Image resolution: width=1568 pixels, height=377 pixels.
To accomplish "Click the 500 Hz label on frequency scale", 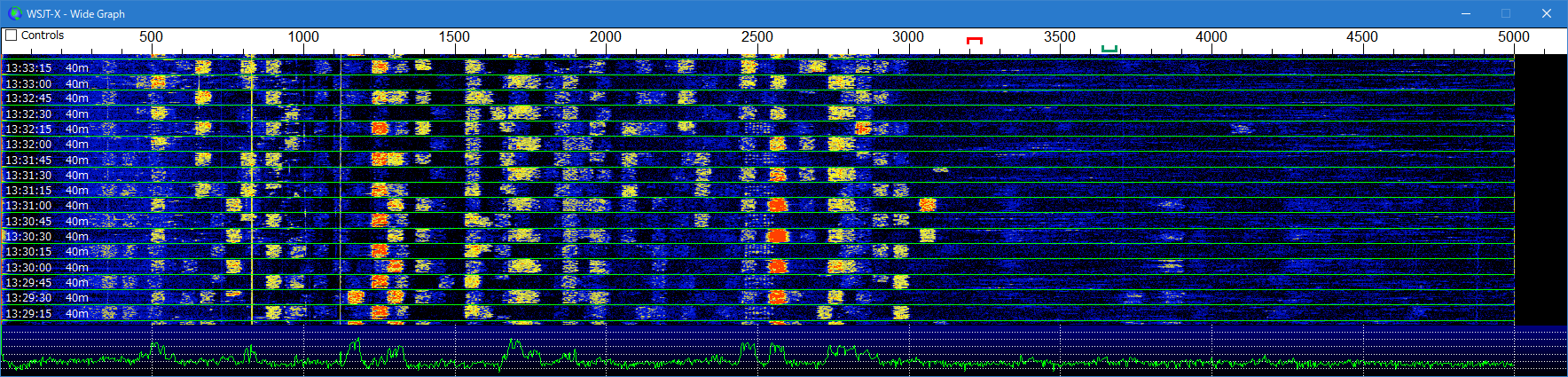I will coord(151,37).
